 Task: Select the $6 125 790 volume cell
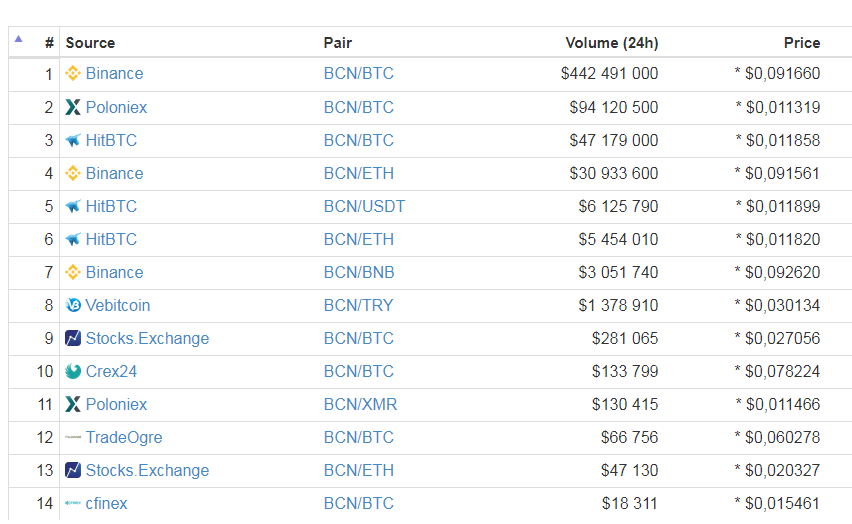click(x=618, y=207)
